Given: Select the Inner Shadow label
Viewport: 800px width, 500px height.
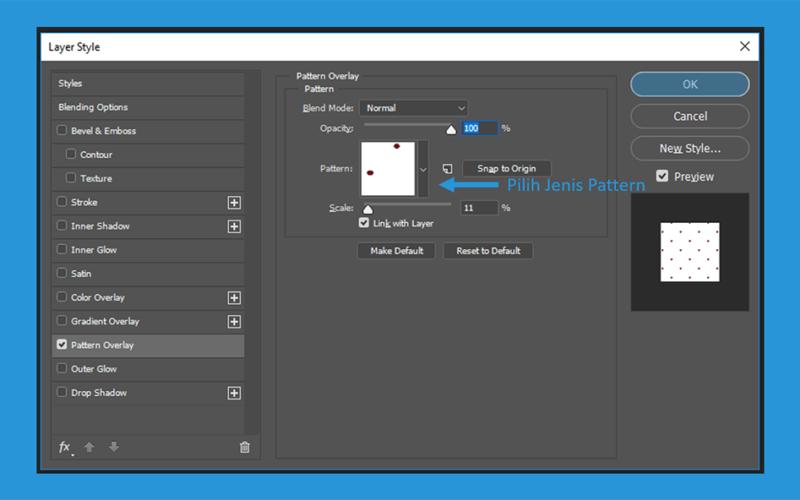Looking at the screenshot, I should click(101, 226).
